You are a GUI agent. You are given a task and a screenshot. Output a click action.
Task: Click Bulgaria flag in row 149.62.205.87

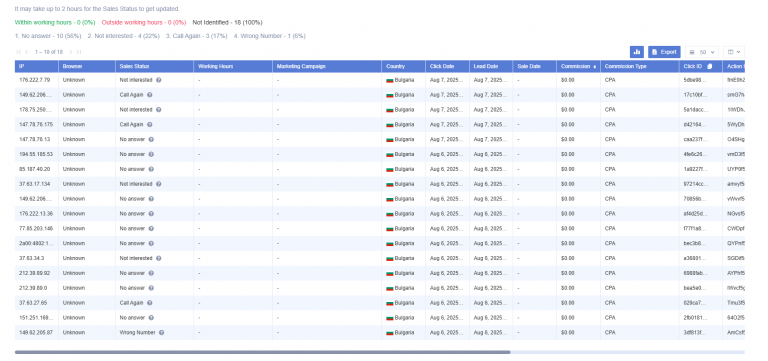pos(390,333)
